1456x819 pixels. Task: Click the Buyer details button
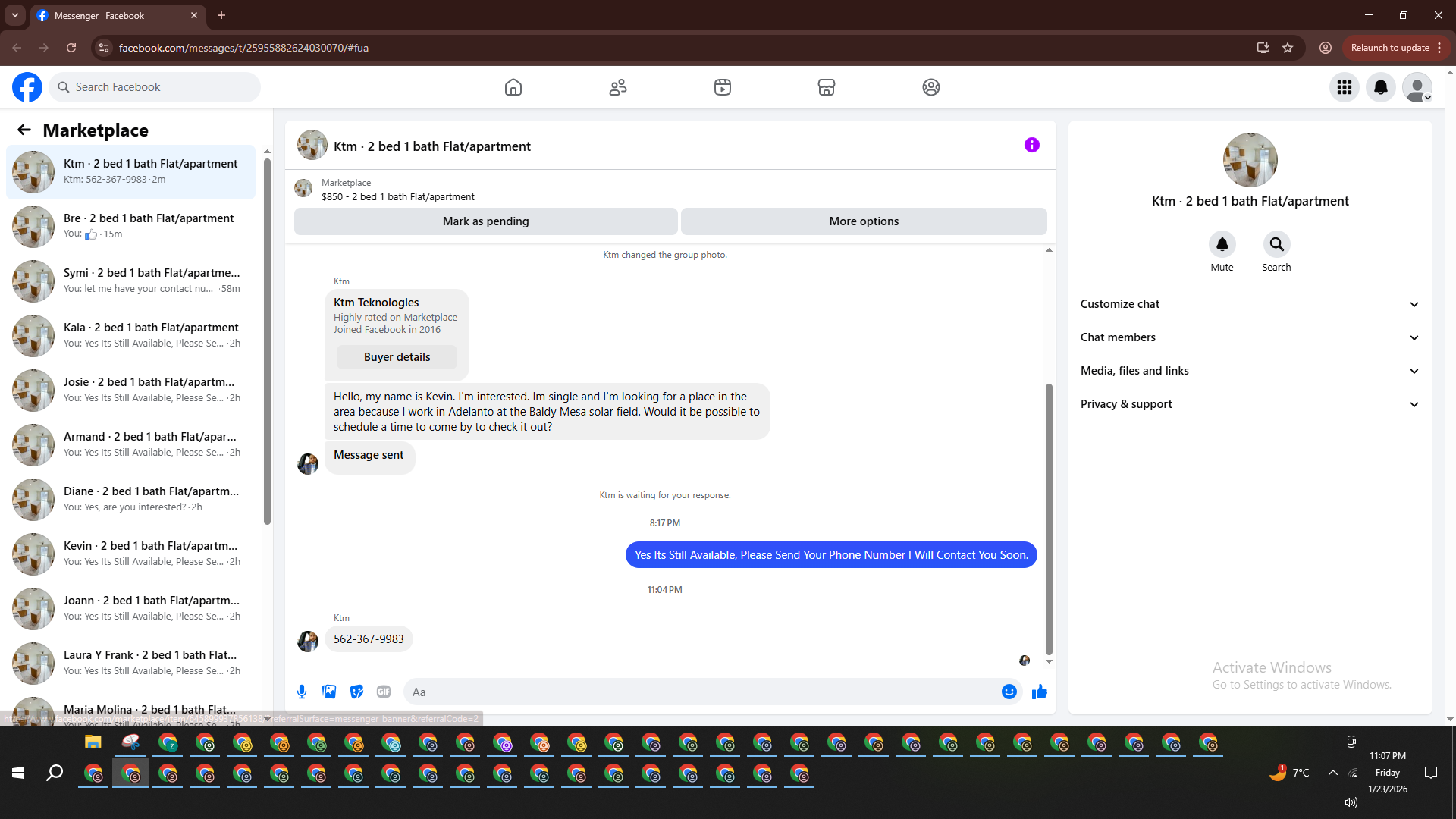tap(397, 357)
